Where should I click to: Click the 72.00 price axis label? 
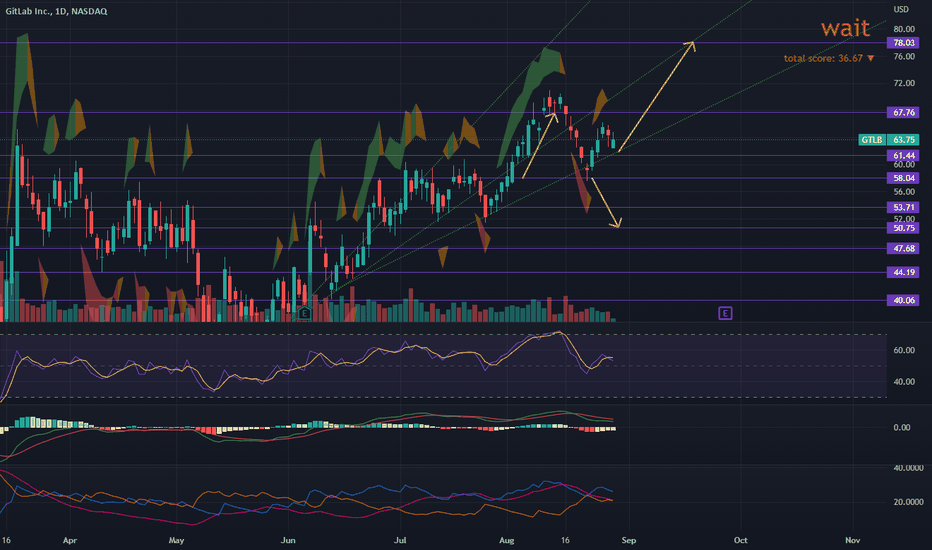(x=904, y=83)
